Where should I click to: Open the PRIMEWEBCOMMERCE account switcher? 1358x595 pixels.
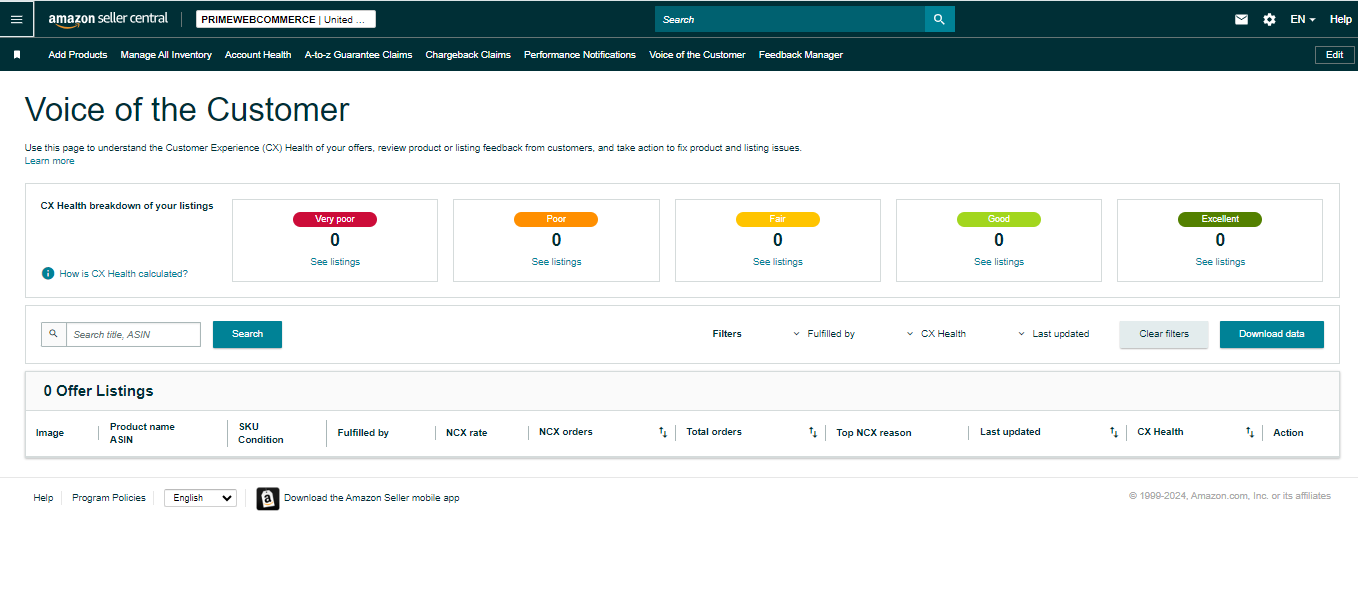(x=285, y=19)
